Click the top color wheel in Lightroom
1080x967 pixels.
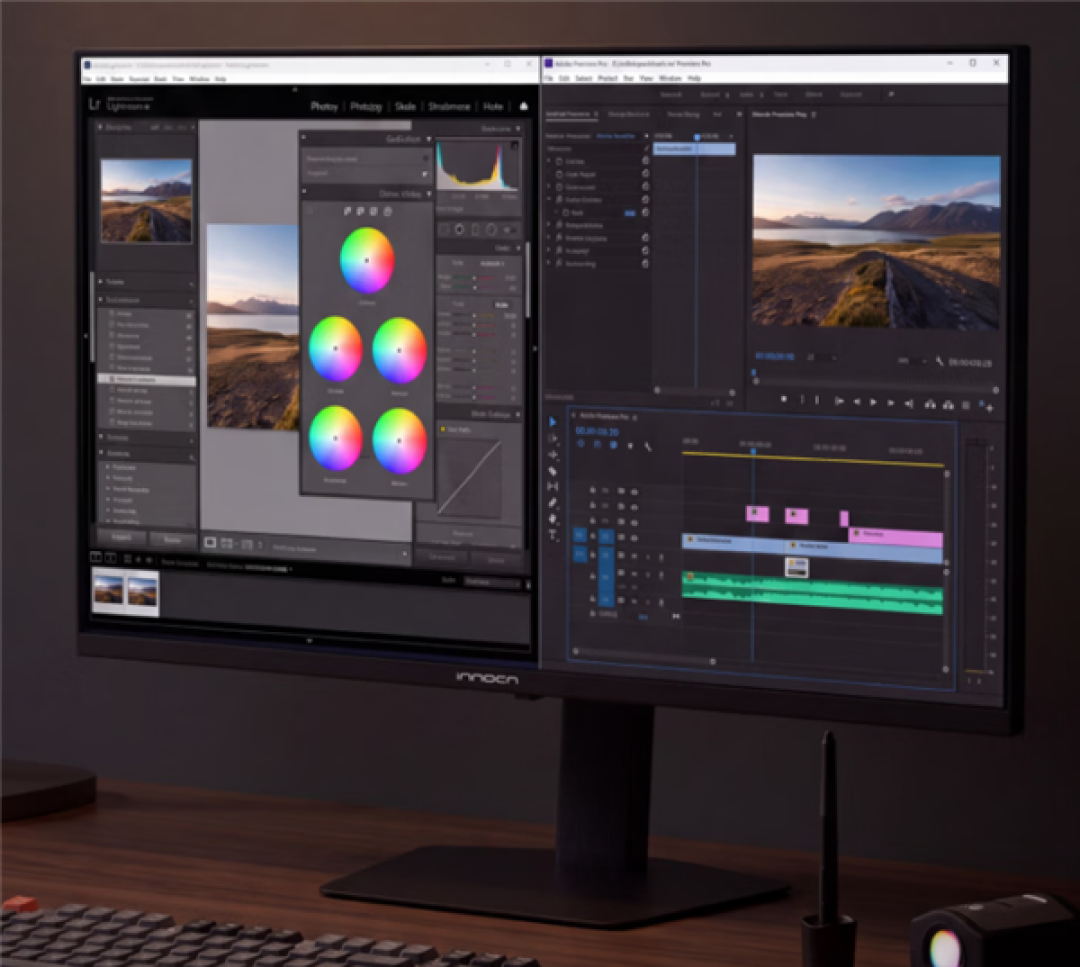(x=367, y=260)
